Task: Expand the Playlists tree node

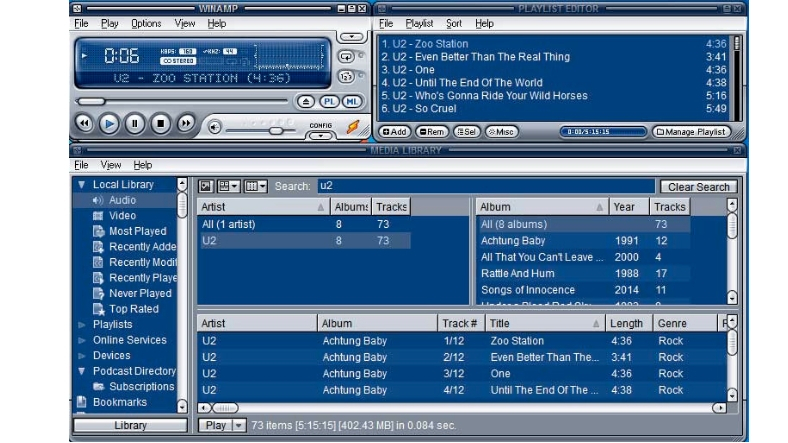Action: 82,325
